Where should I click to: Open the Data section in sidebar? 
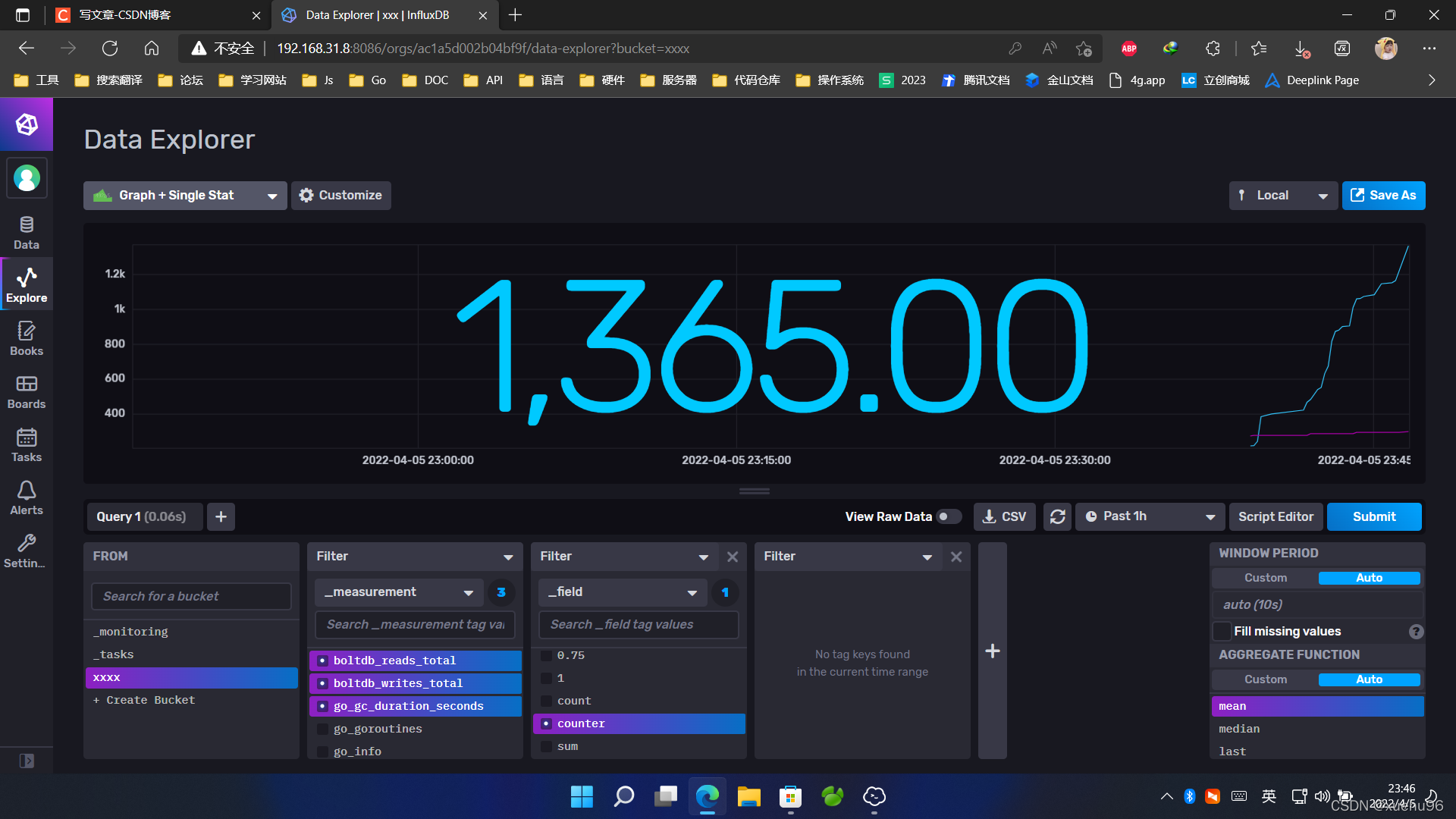point(27,232)
